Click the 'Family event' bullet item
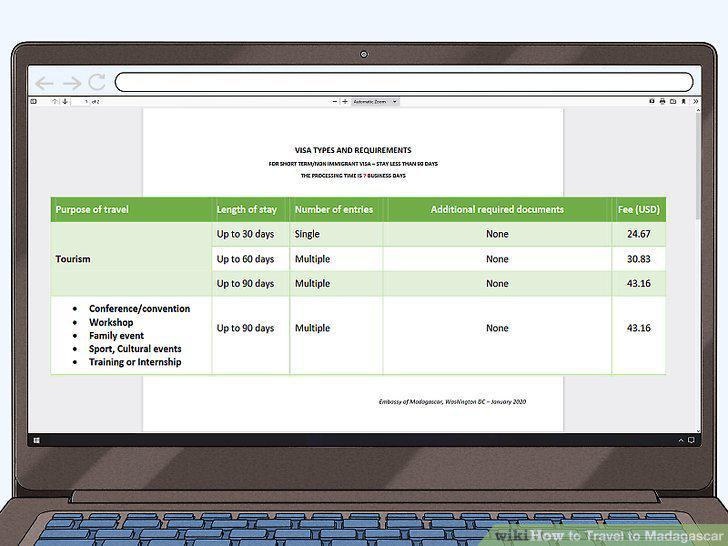Viewport: 728px width, 546px height. point(117,336)
